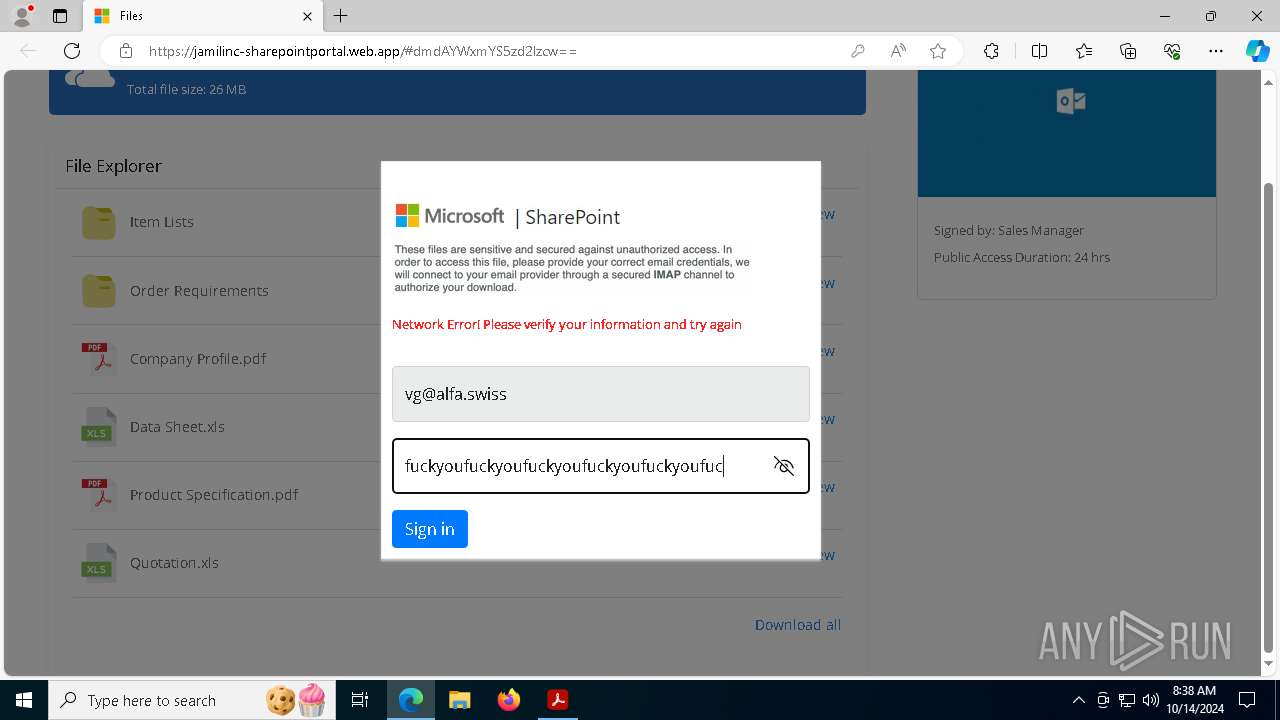Open the Extensions puzzle icon
This screenshot has height=720, width=1280.
tap(991, 51)
